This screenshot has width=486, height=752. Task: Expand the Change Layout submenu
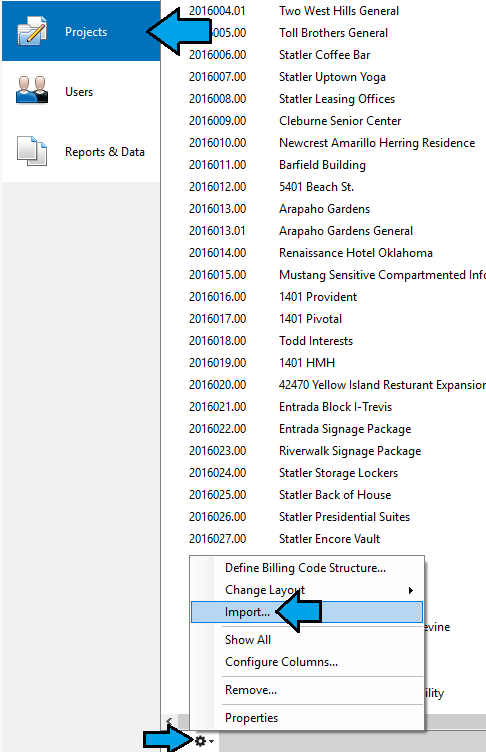[x=306, y=590]
